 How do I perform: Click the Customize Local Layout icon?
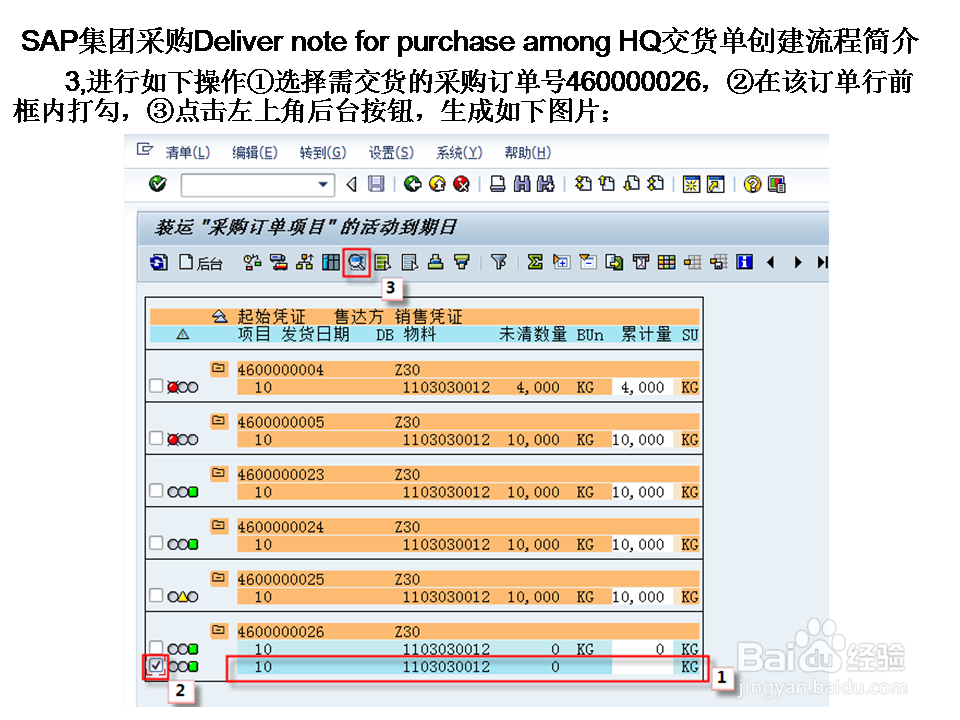(x=776, y=184)
